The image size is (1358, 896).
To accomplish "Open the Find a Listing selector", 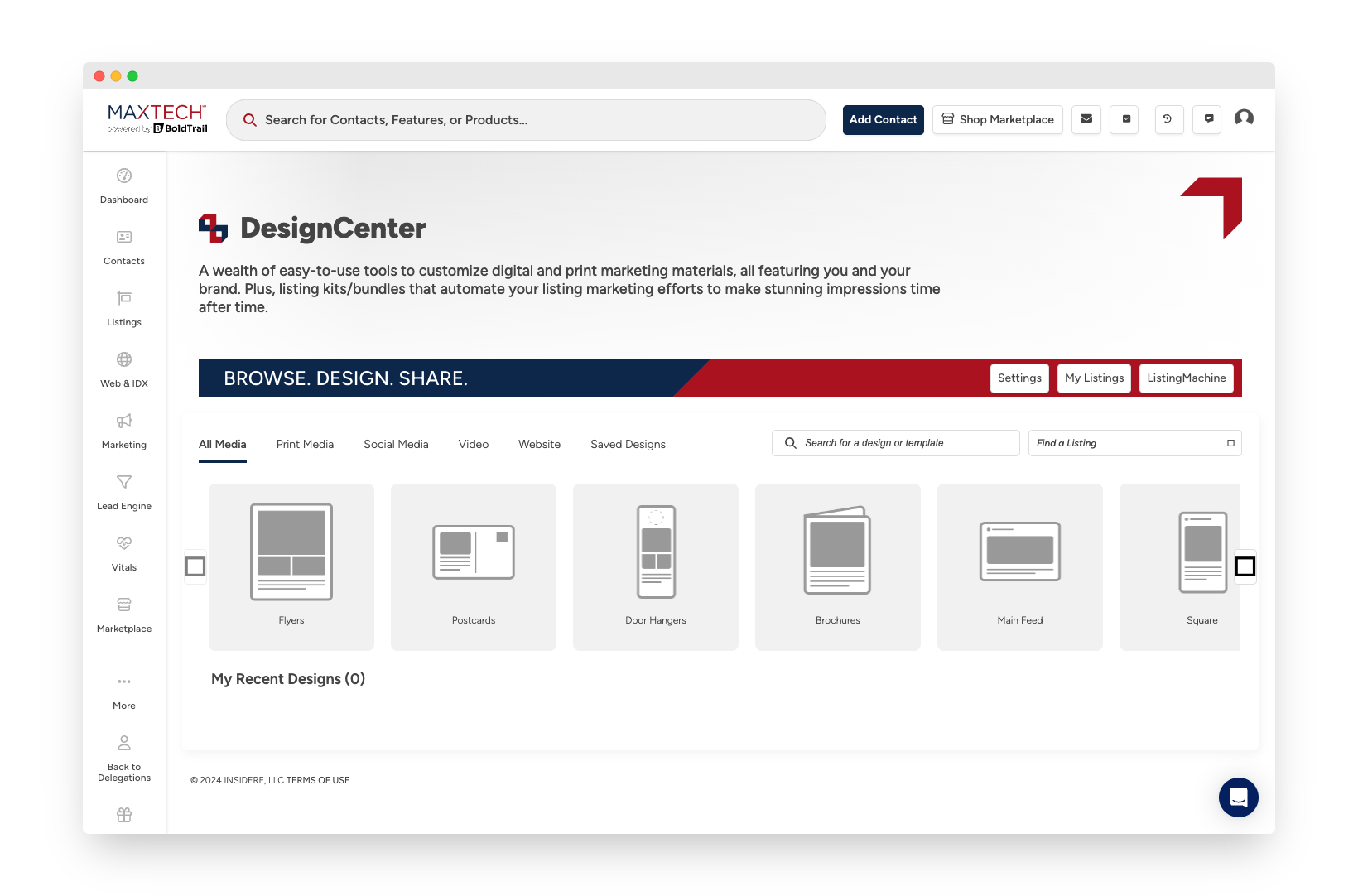I will 1134,443.
